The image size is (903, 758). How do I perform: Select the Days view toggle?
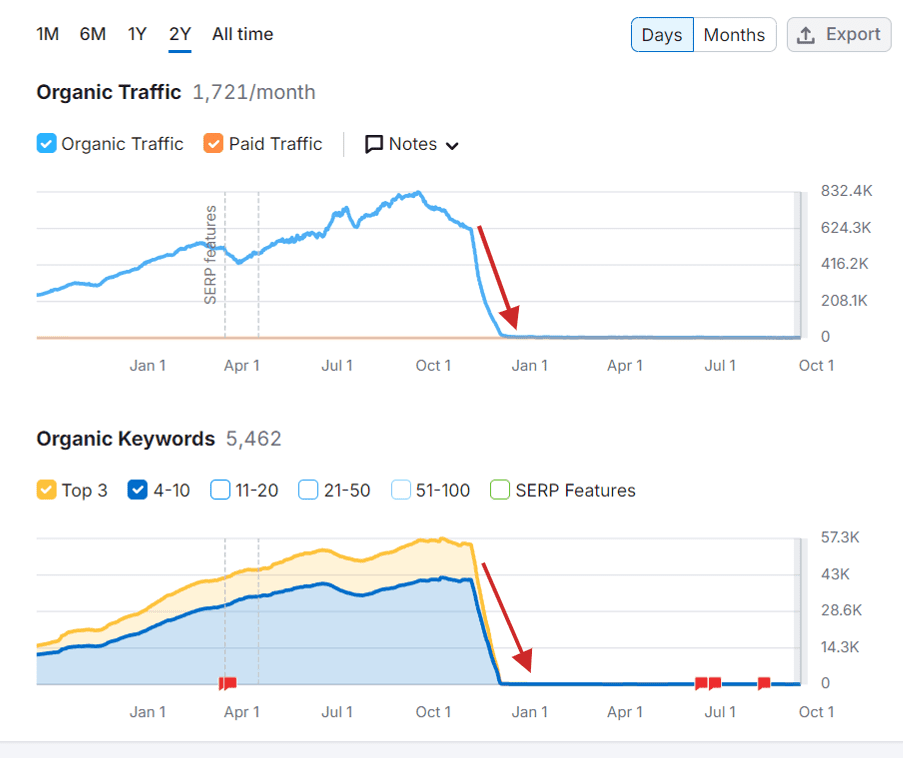tap(662, 34)
